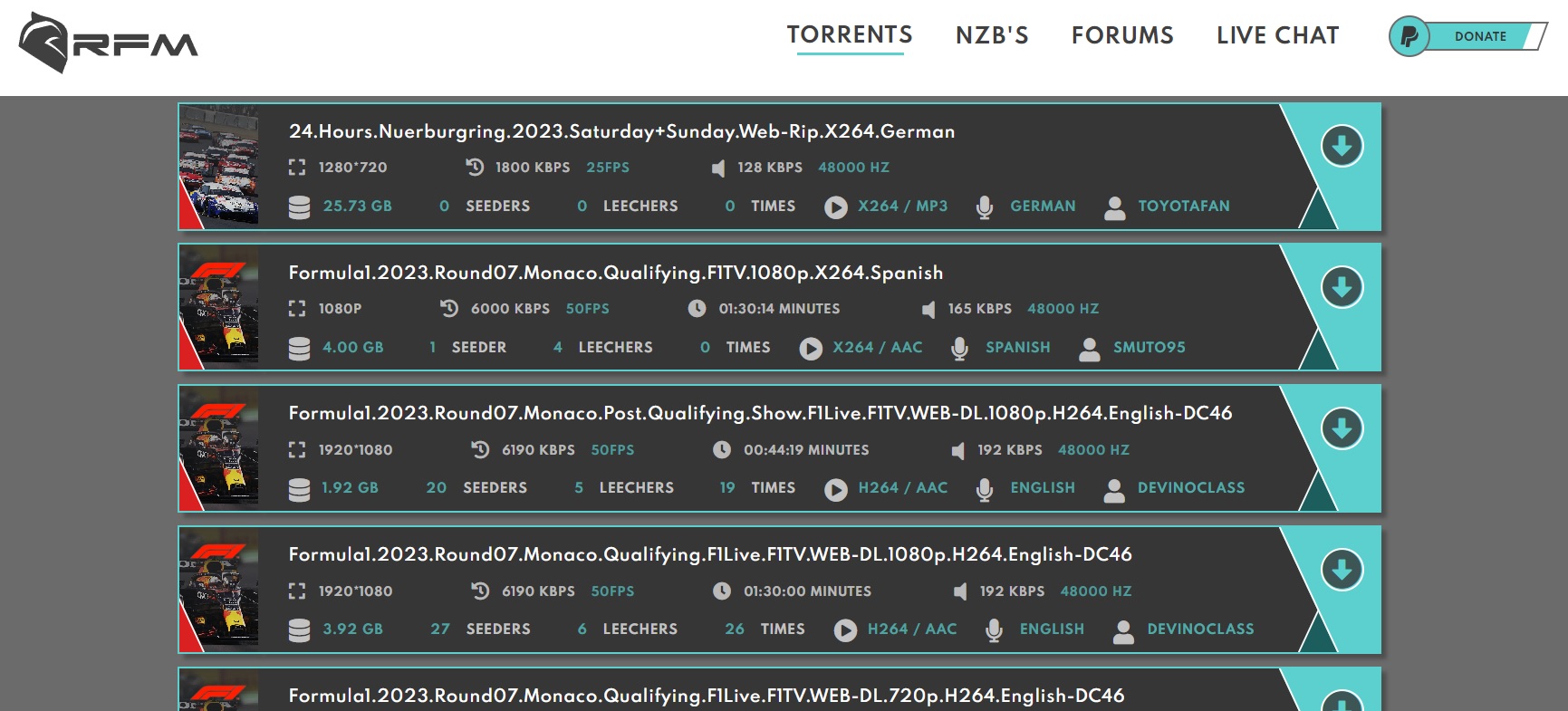The height and width of the screenshot is (711, 1568).
Task: Click the storage icon beside 4.00 GB
Action: coord(299,349)
